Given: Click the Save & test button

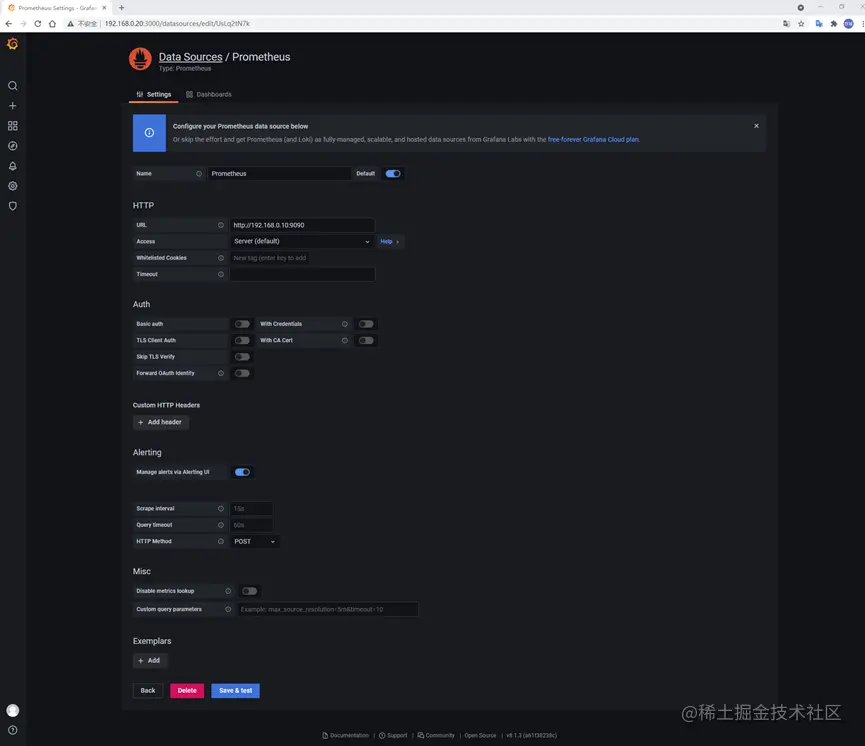Looking at the screenshot, I should point(236,691).
